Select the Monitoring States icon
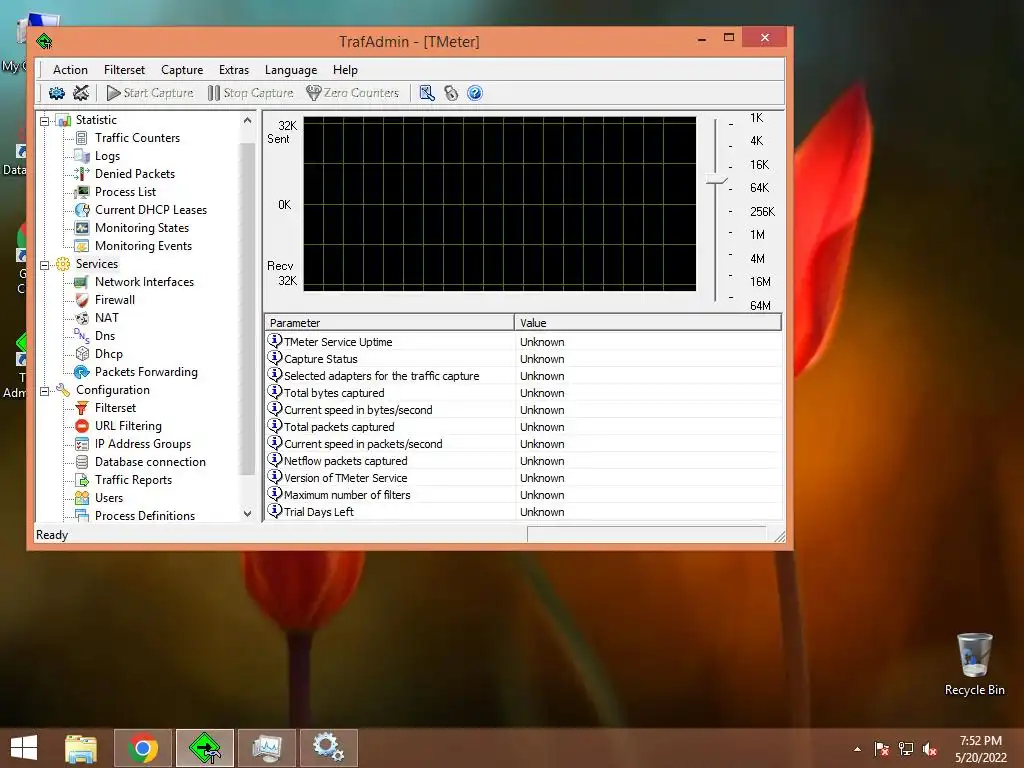Viewport: 1024px width, 768px height. (x=82, y=228)
